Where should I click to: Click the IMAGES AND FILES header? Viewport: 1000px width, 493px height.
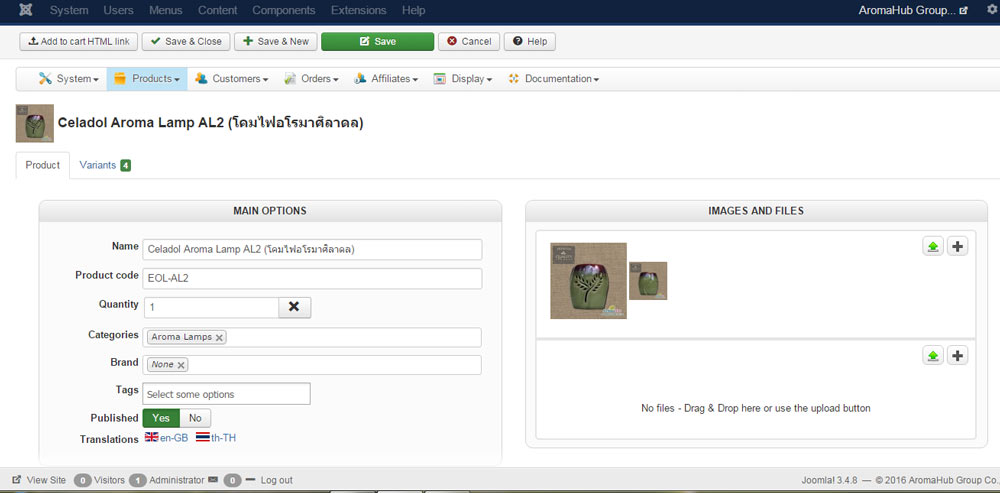[x=756, y=211]
